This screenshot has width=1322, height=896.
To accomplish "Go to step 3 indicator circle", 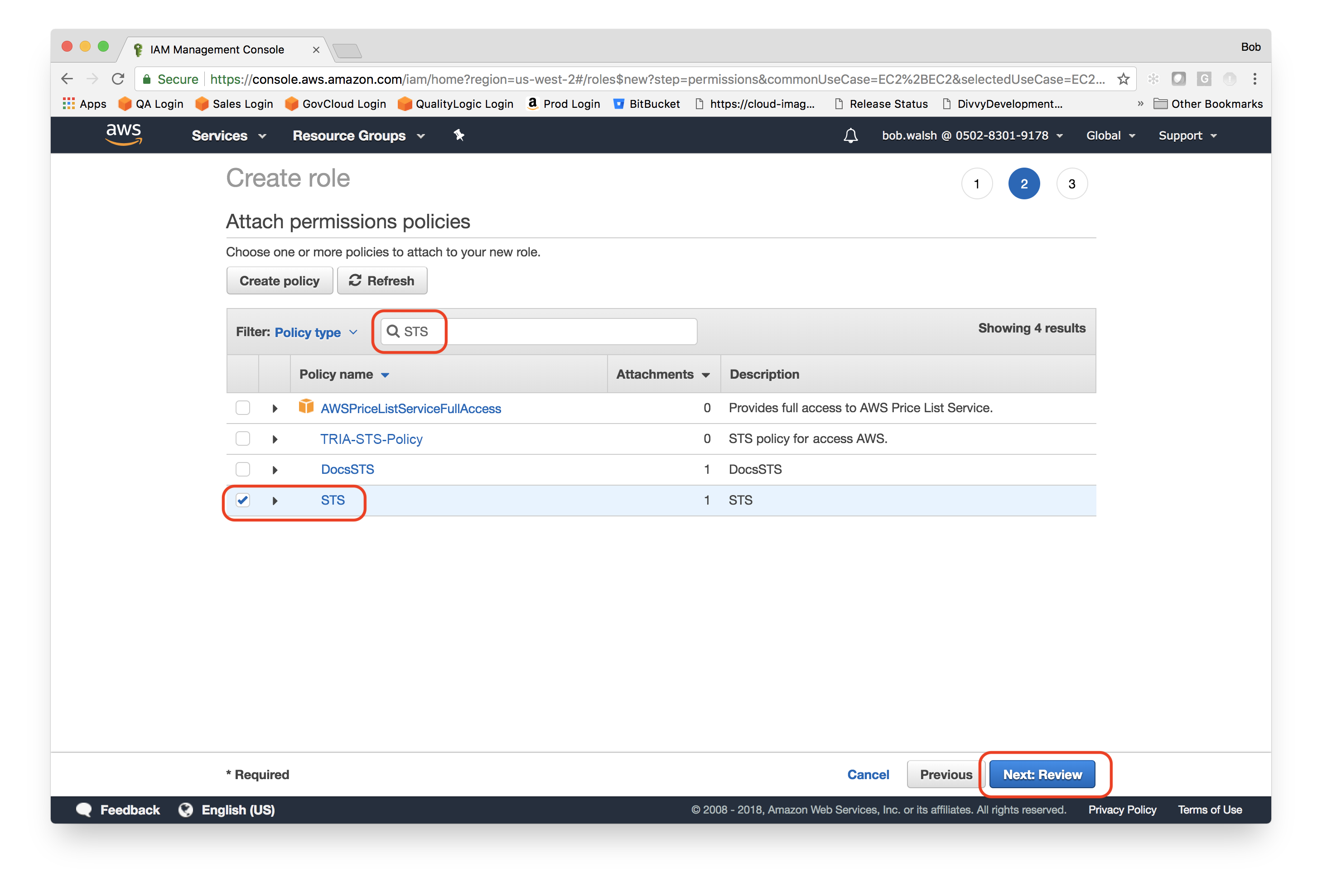I will pos(1072,184).
